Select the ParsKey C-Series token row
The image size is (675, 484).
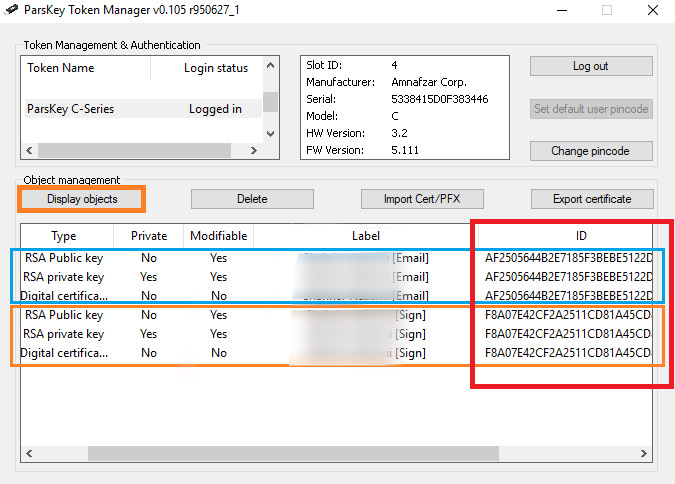point(142,109)
